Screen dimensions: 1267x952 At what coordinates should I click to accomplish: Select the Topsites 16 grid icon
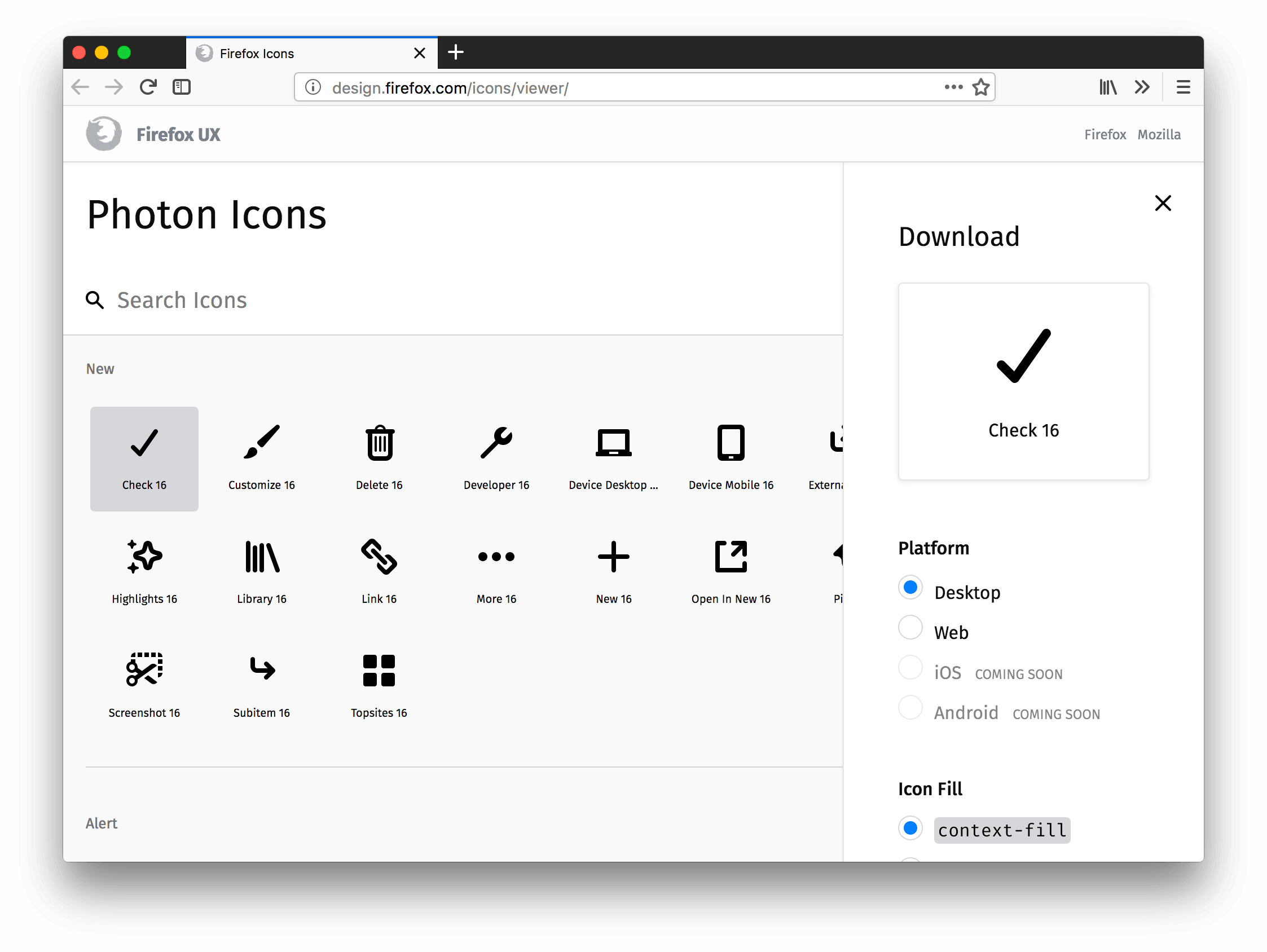[x=378, y=671]
